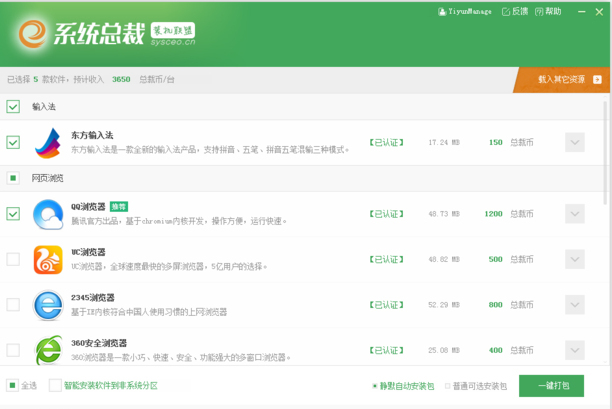Click YiyunManage username text
The height and width of the screenshot is (409, 612).
coord(470,12)
